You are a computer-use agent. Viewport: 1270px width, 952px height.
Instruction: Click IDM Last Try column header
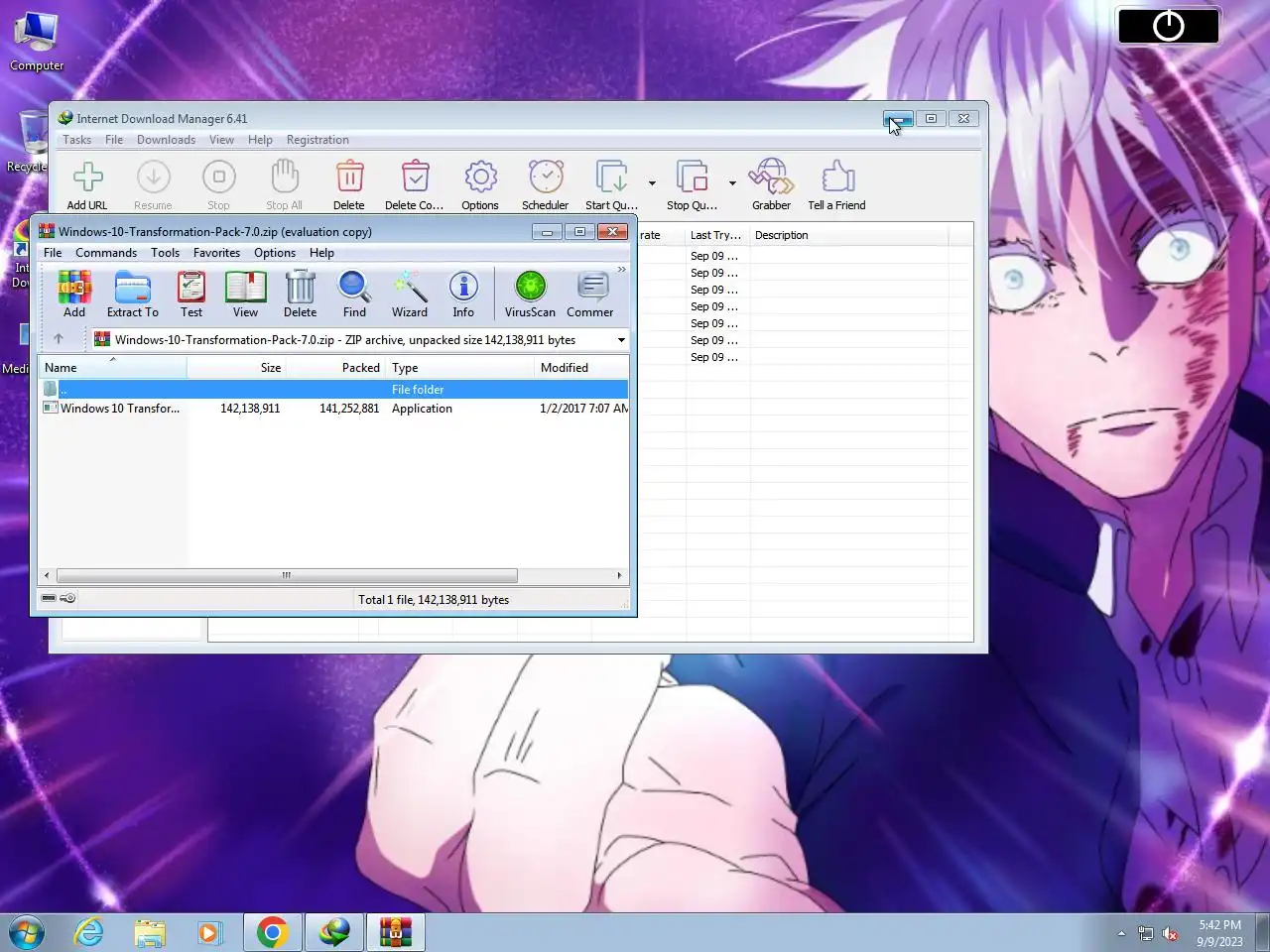(717, 235)
